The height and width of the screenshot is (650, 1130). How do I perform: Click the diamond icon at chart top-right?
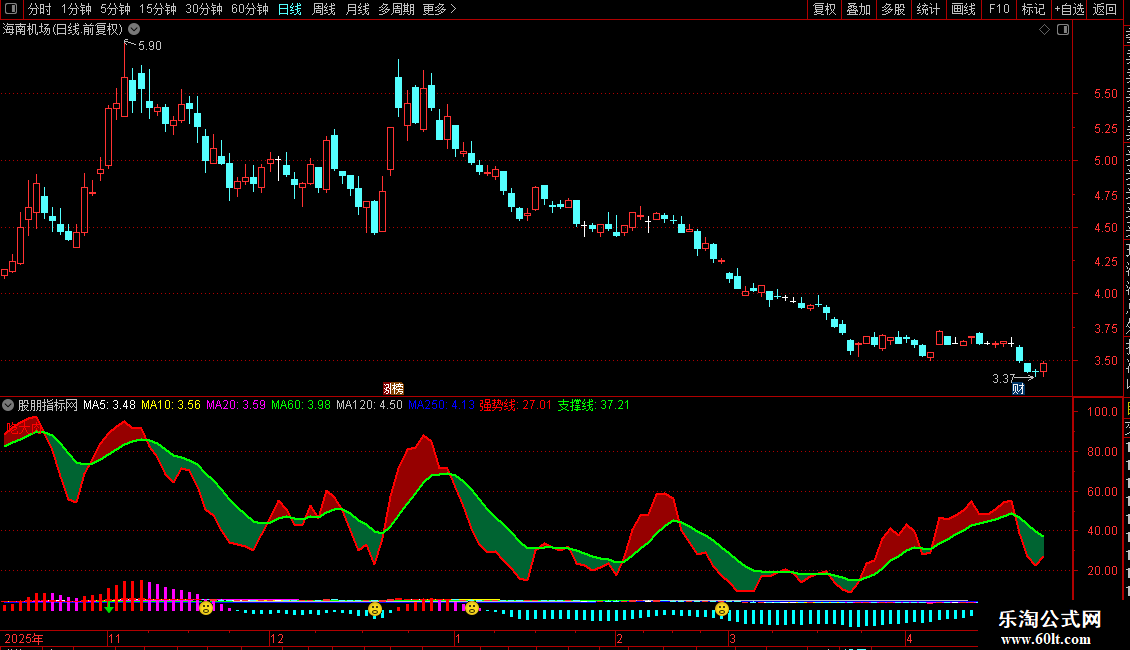point(1044,30)
